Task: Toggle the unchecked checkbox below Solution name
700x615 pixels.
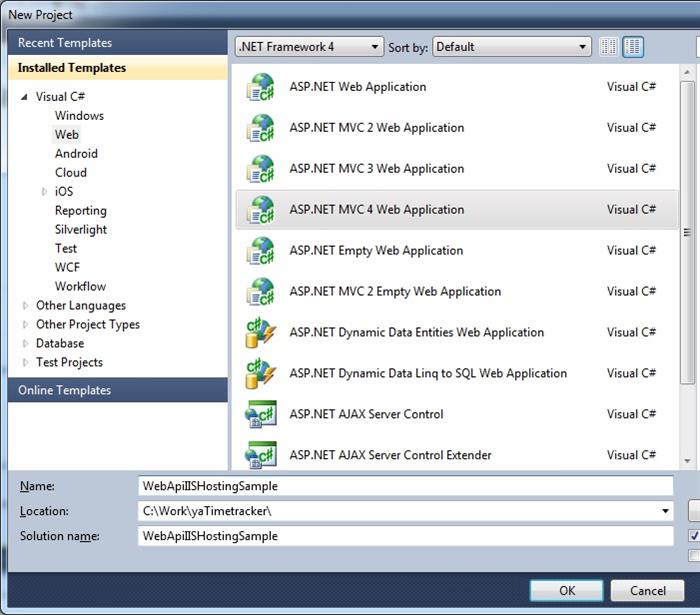Action: tap(694, 556)
